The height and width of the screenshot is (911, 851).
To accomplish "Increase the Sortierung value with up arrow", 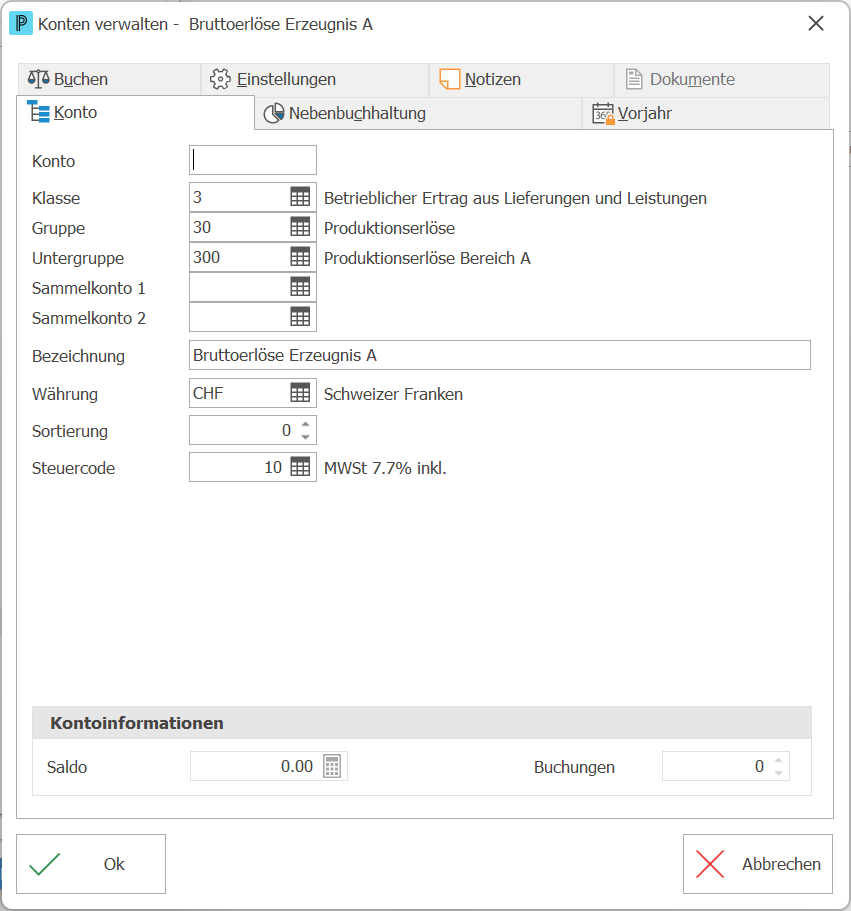I will click(x=306, y=424).
